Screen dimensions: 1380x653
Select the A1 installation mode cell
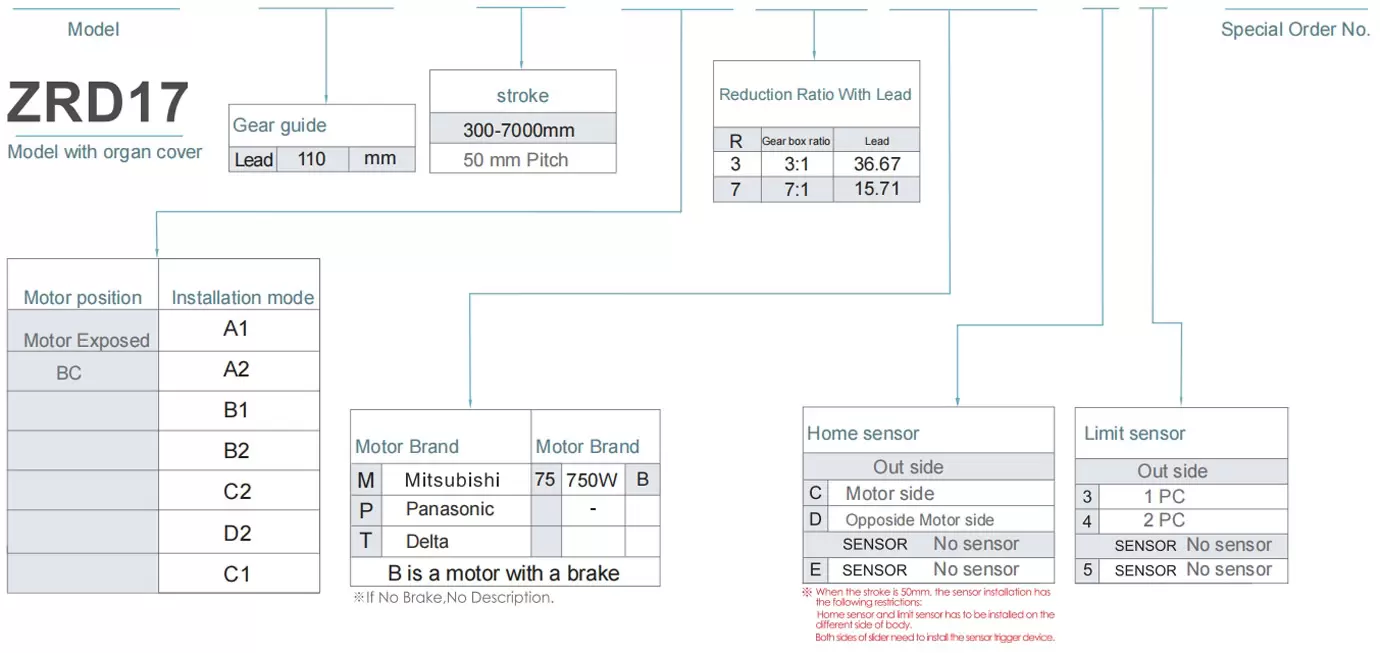tap(237, 329)
